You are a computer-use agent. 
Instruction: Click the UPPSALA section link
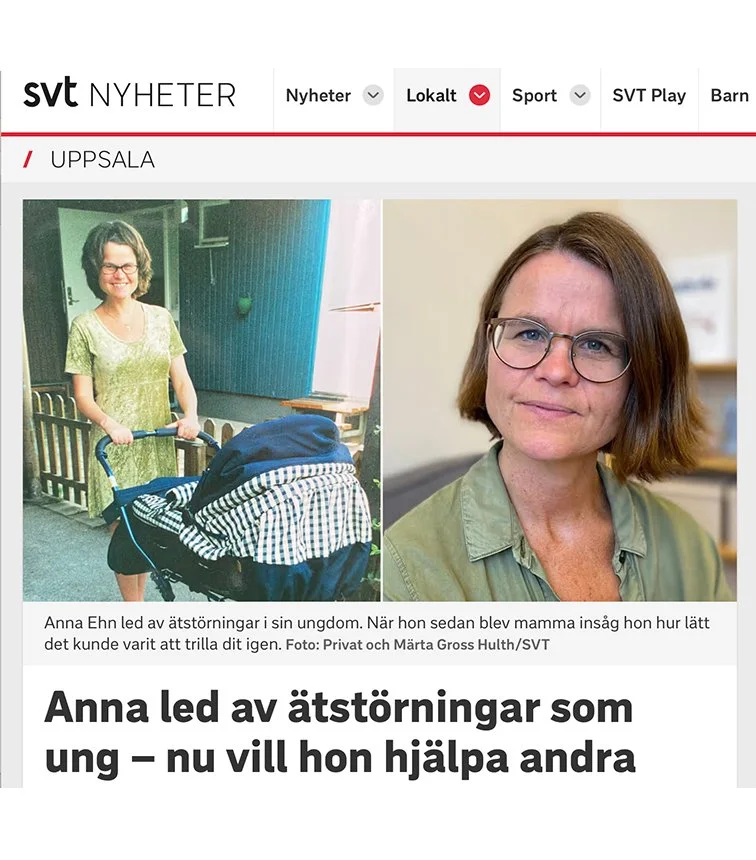point(103,160)
